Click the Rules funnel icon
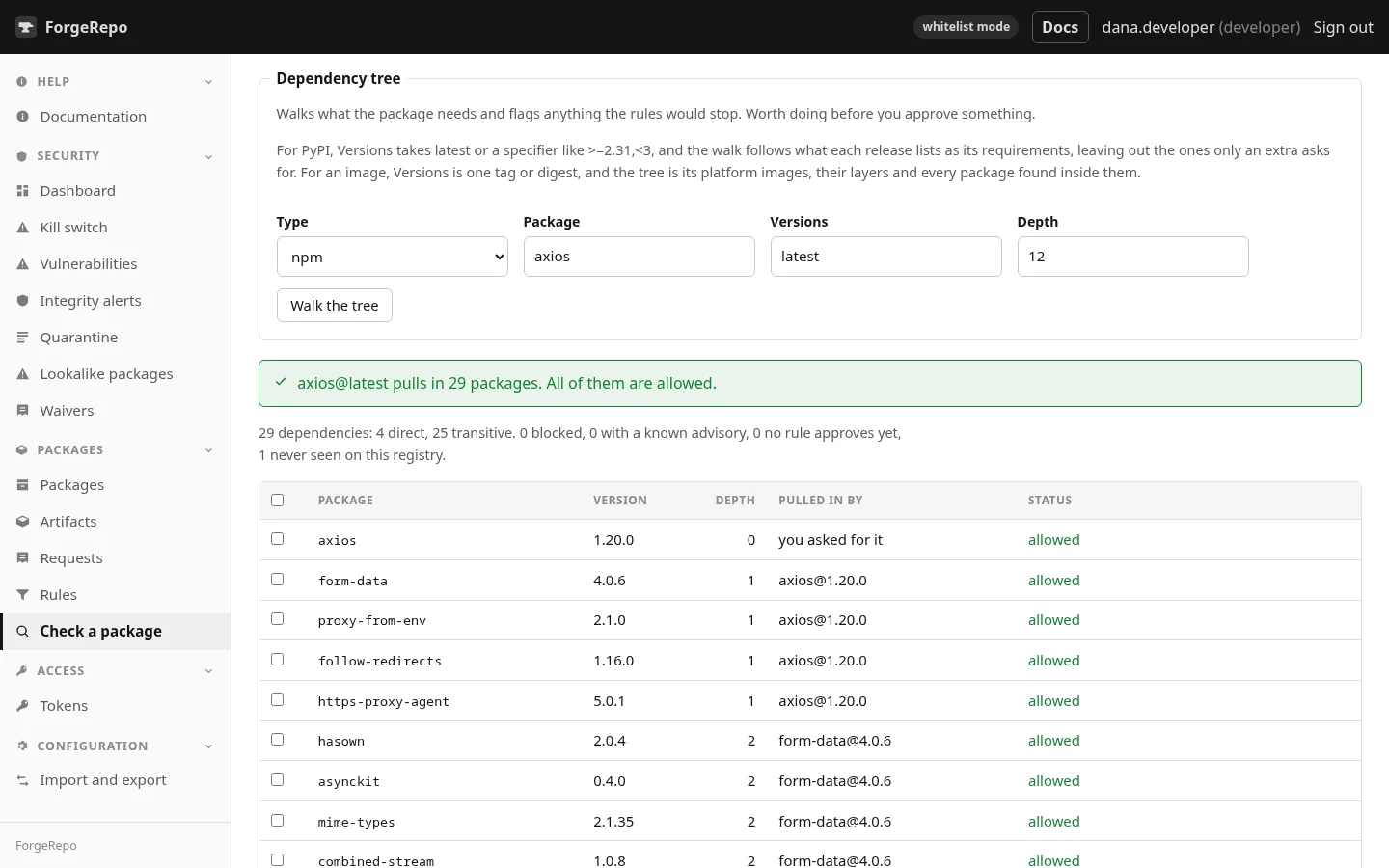 click(x=22, y=595)
